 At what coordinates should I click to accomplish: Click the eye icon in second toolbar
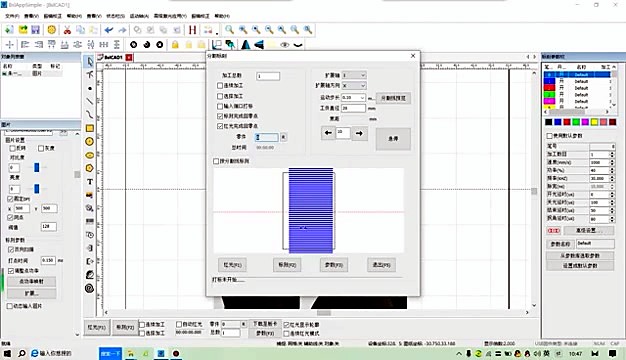point(284,45)
